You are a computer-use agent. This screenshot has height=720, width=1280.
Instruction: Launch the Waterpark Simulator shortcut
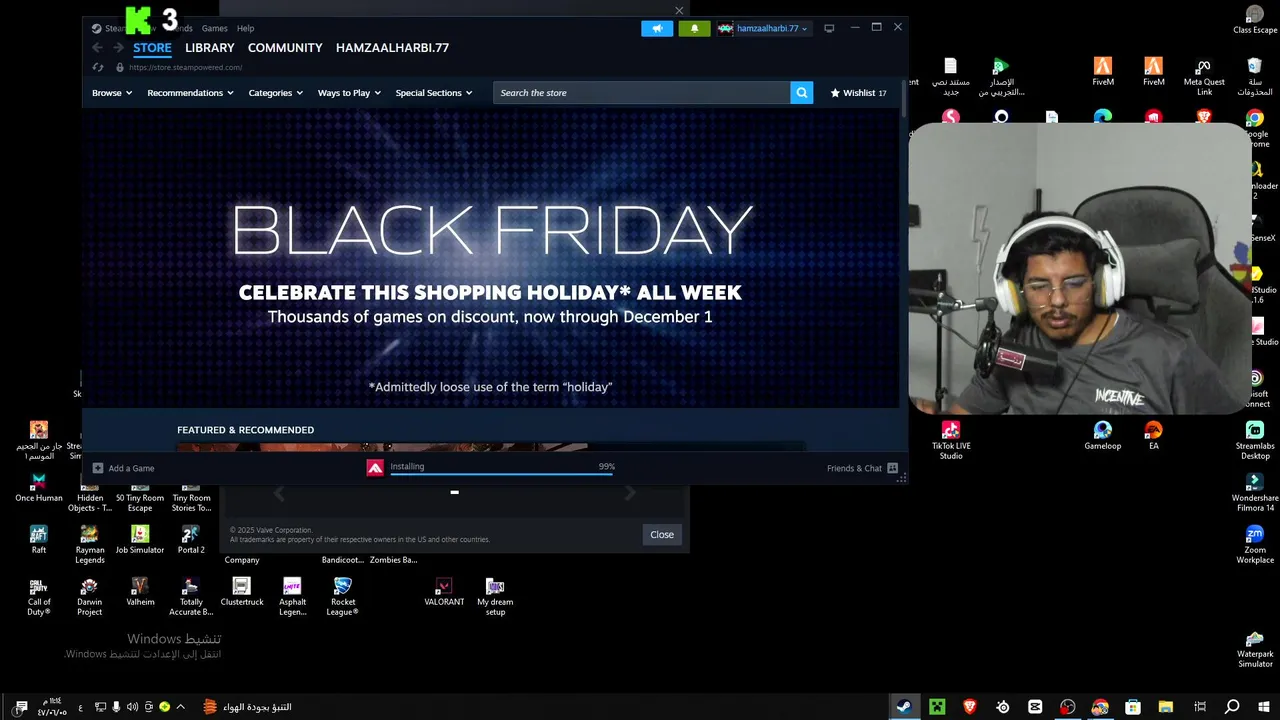pos(1255,649)
